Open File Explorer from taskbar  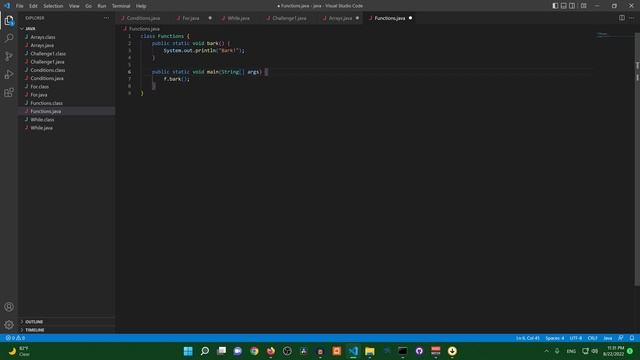pyautogui.click(x=370, y=351)
